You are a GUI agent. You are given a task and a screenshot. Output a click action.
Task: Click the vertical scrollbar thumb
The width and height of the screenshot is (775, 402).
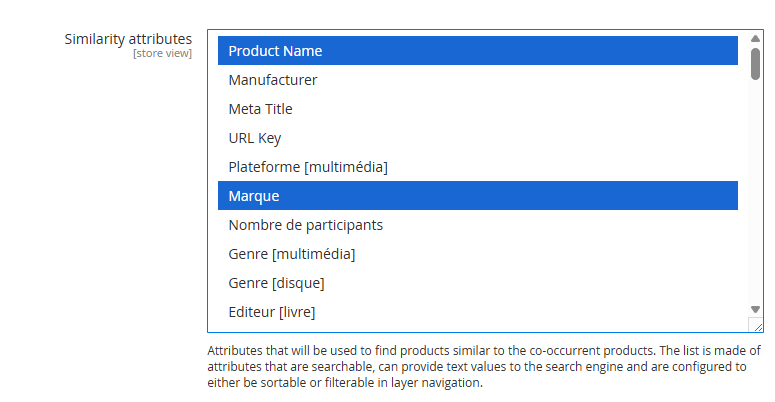tap(756, 64)
